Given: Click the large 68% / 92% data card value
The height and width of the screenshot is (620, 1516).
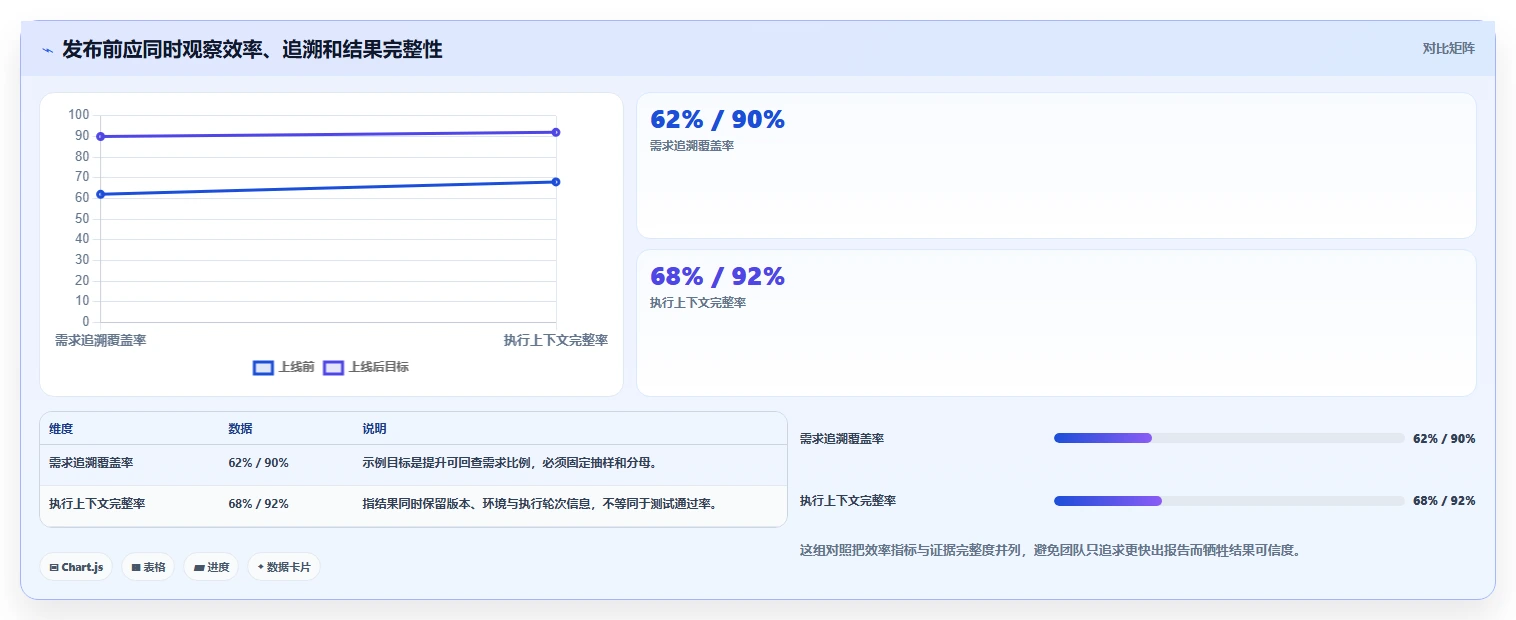Looking at the screenshot, I should tap(717, 277).
